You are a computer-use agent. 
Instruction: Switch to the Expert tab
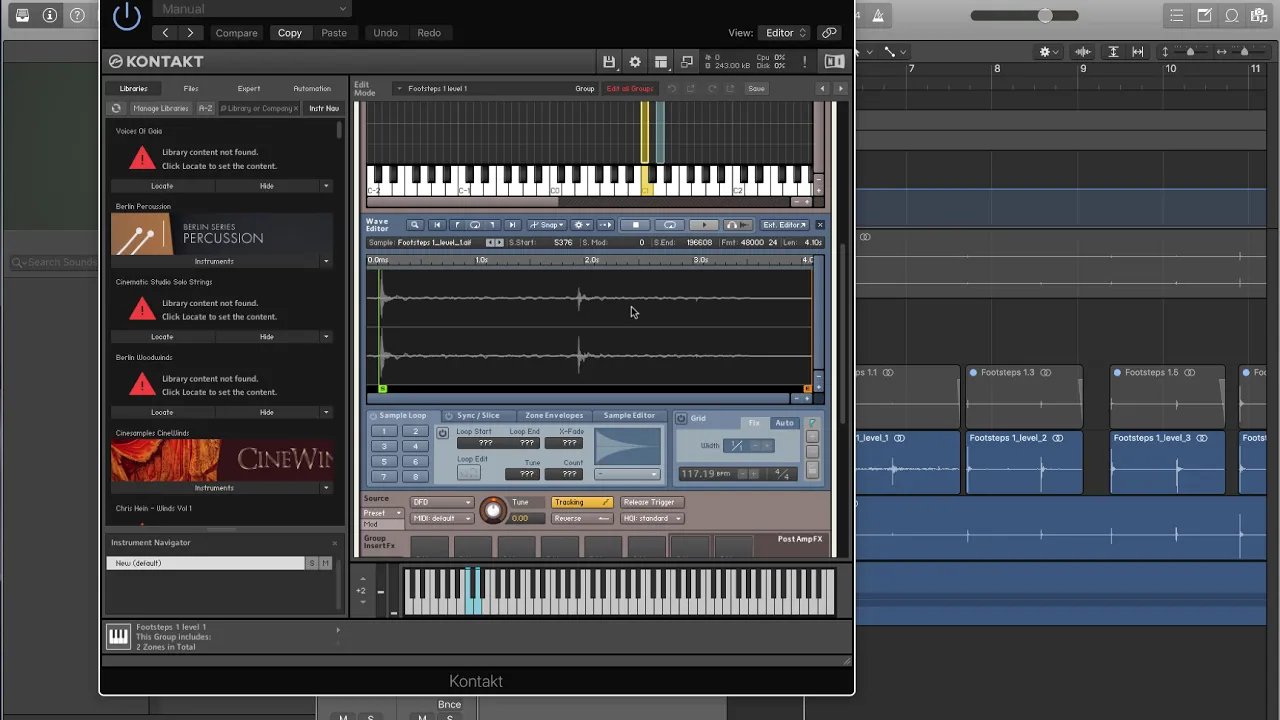click(248, 88)
